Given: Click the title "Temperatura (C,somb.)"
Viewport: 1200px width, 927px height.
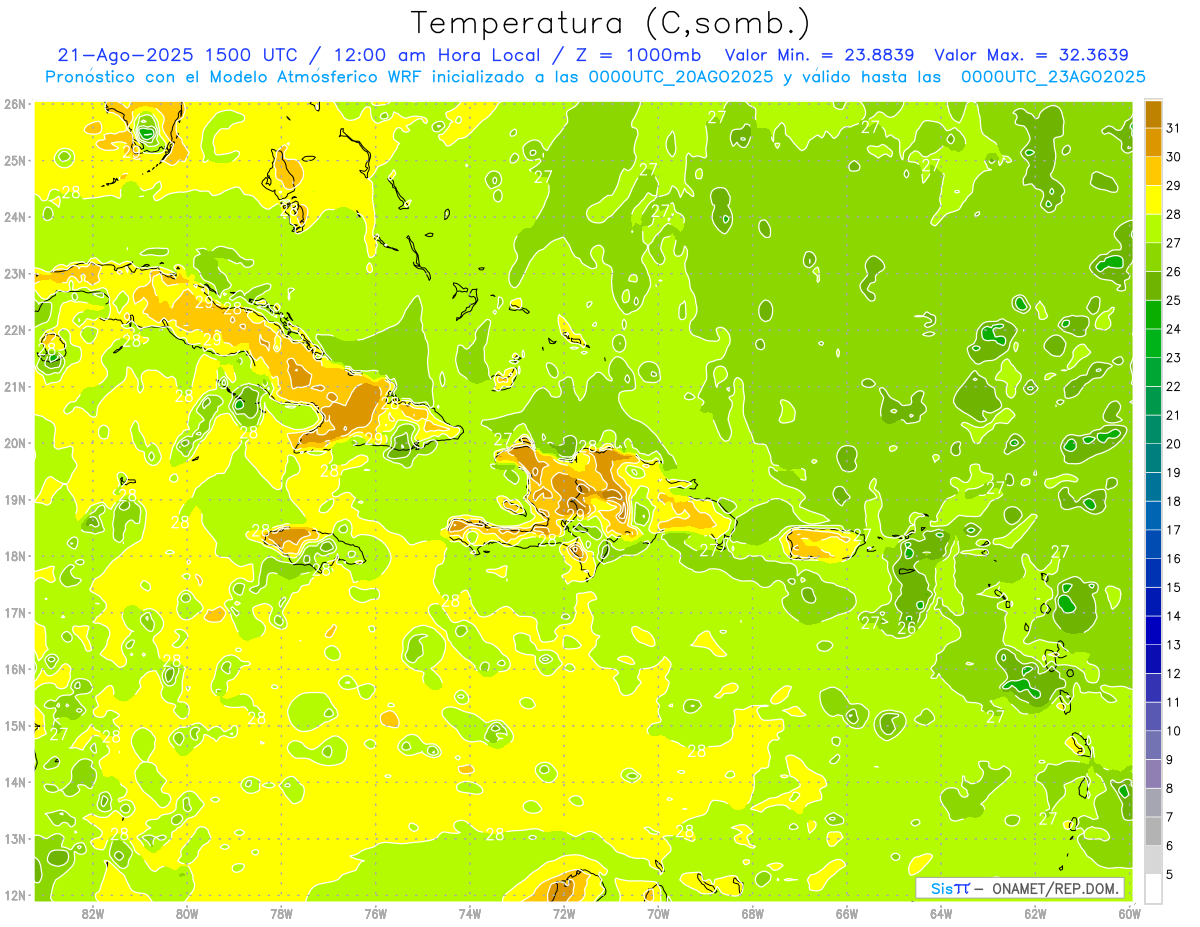Looking at the screenshot, I should coord(611,23).
